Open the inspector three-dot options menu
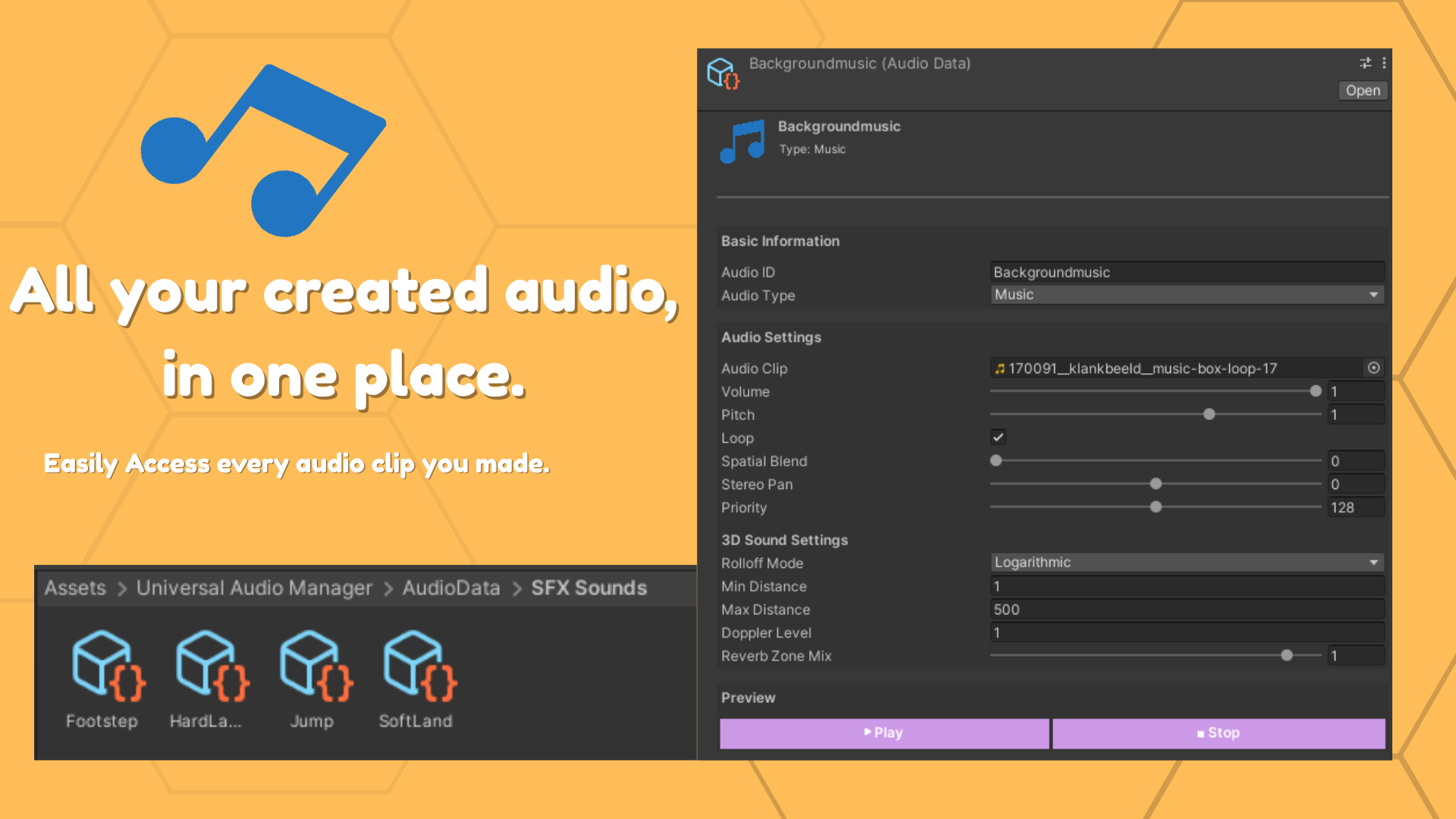 [x=1384, y=63]
